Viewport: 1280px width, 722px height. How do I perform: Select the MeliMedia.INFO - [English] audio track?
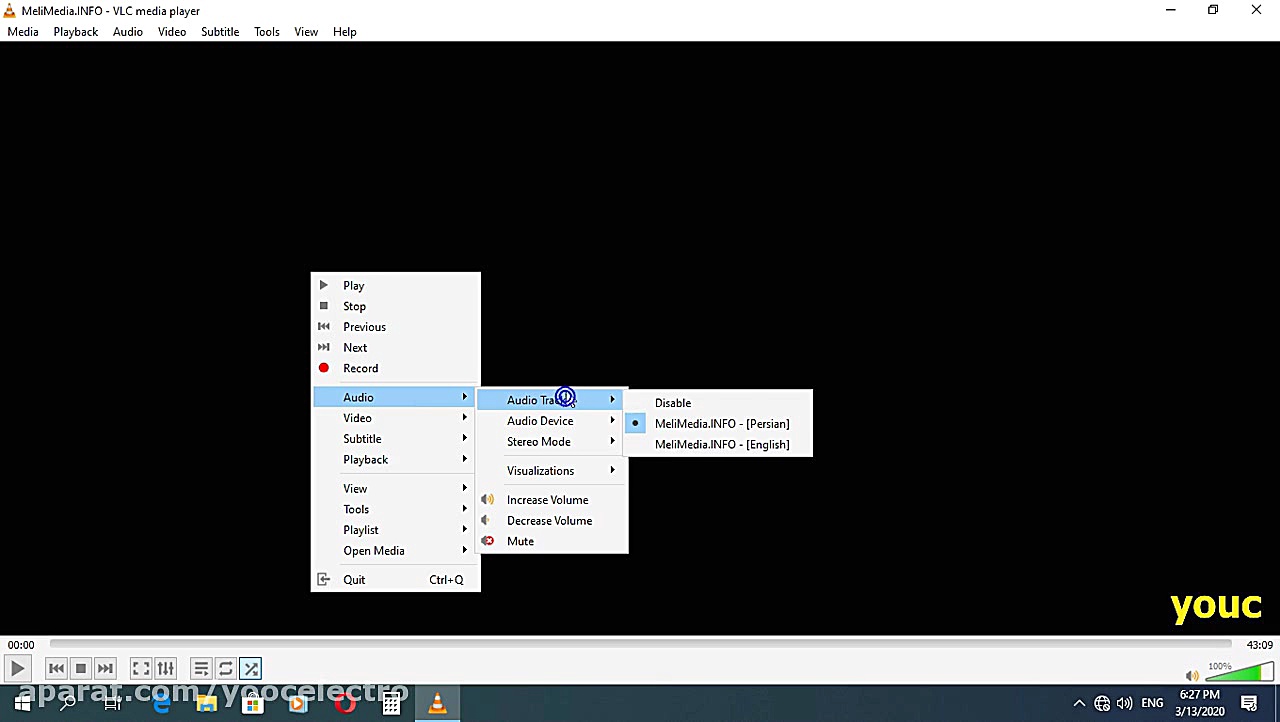coord(719,445)
